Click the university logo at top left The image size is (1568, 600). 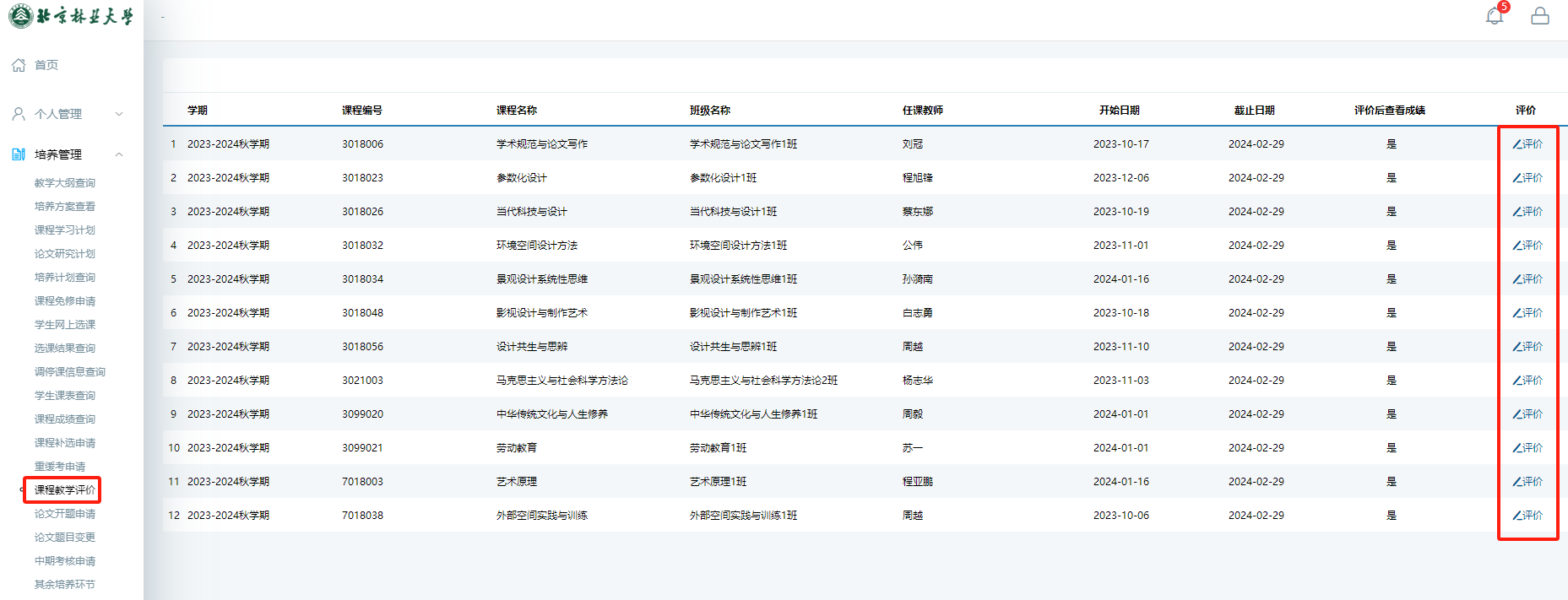click(71, 16)
